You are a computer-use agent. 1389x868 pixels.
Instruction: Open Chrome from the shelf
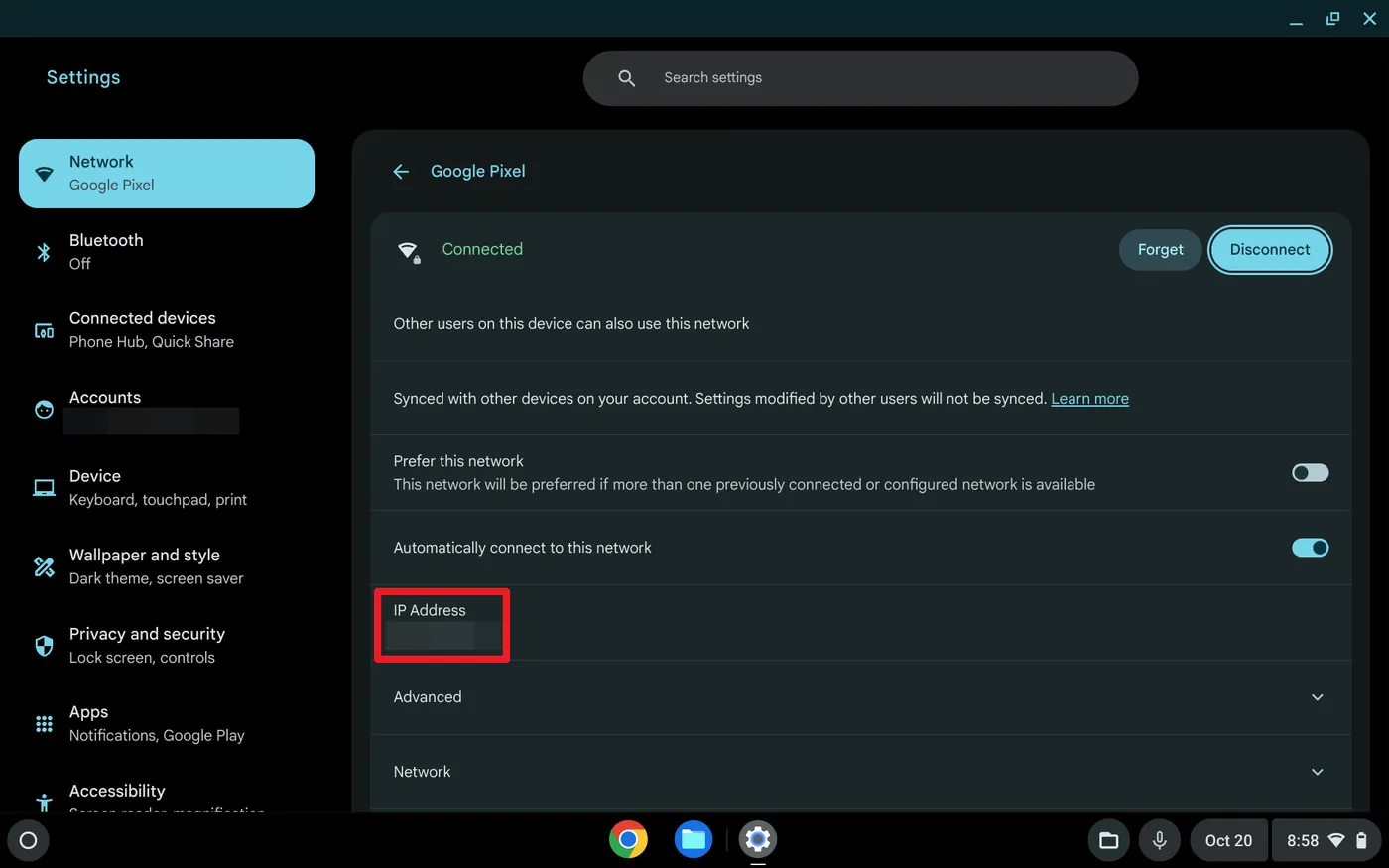tap(628, 840)
